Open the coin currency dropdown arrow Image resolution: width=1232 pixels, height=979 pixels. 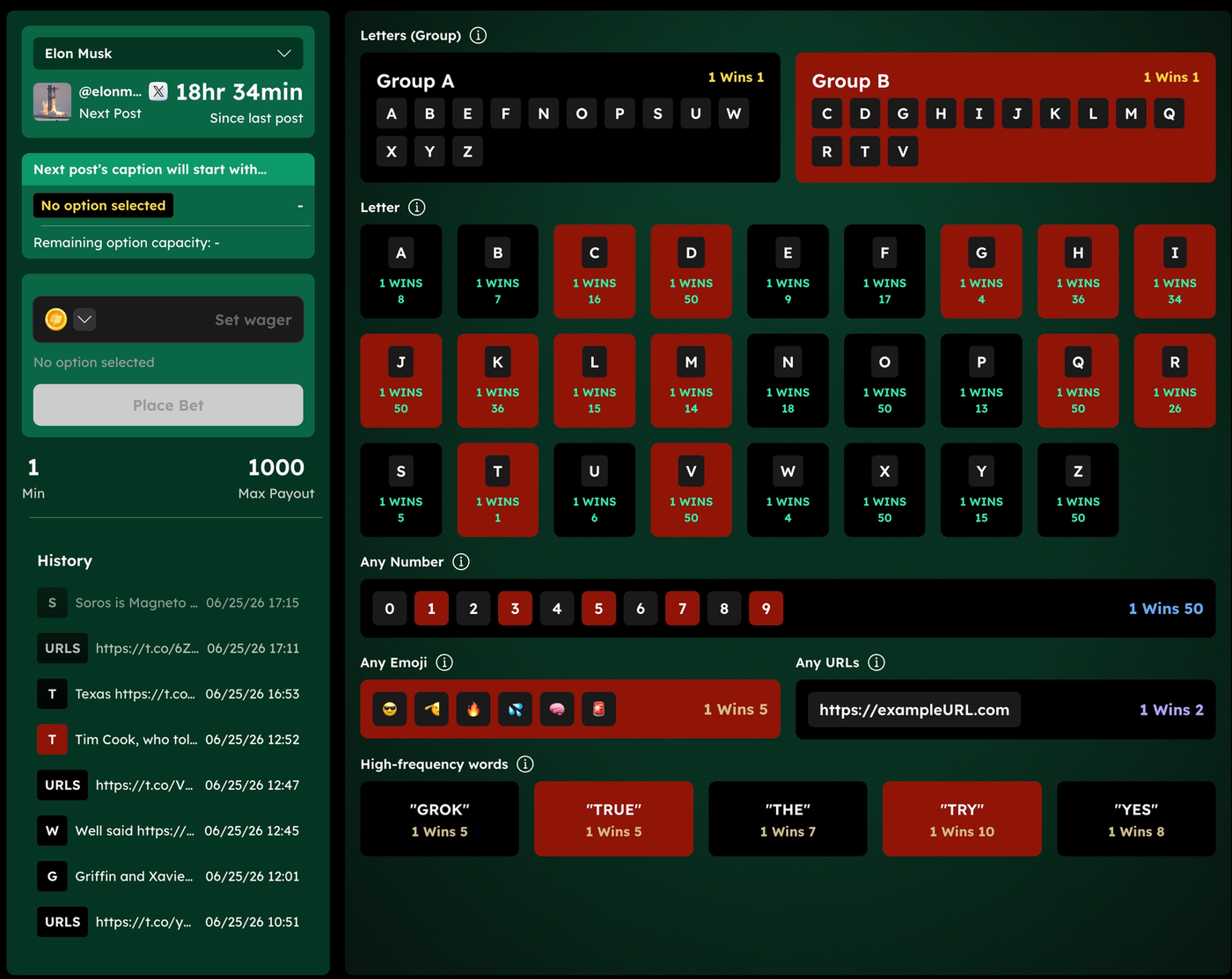[84, 319]
